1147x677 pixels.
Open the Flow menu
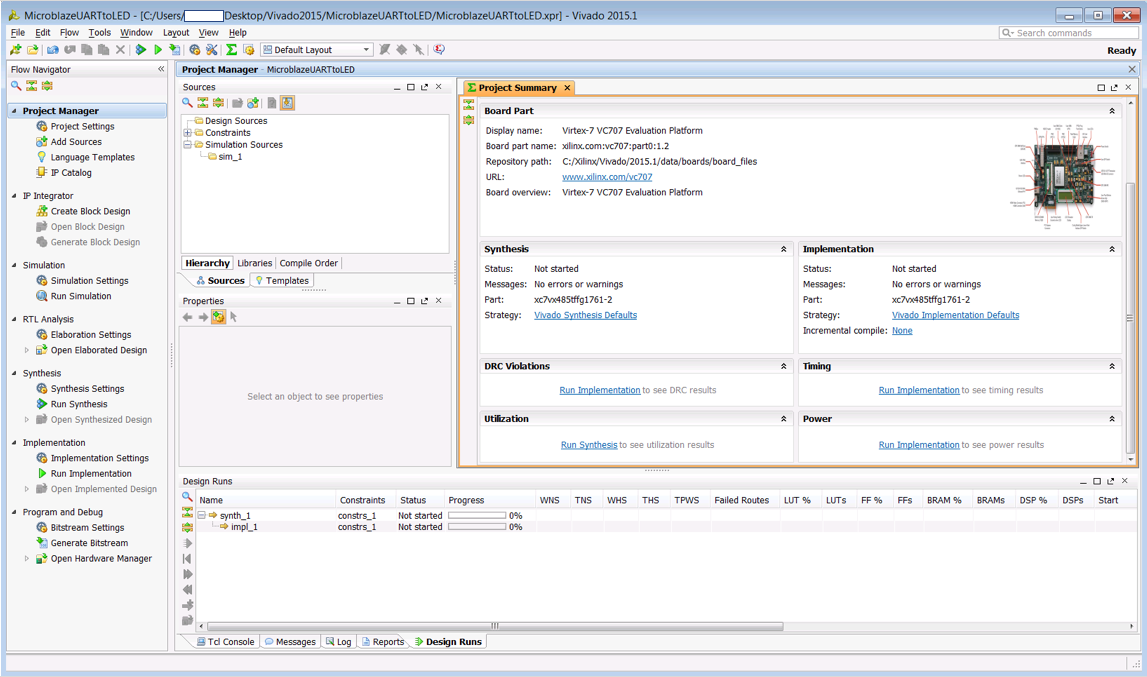[69, 32]
